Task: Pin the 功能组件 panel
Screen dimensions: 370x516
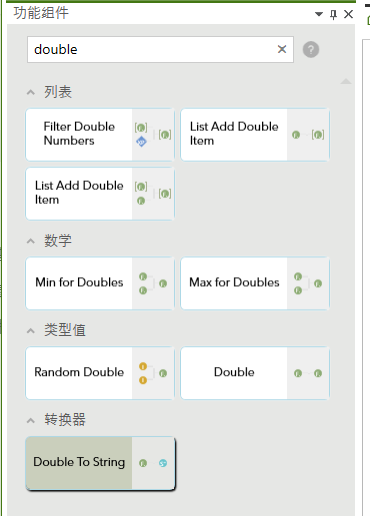Action: pyautogui.click(x=333, y=14)
